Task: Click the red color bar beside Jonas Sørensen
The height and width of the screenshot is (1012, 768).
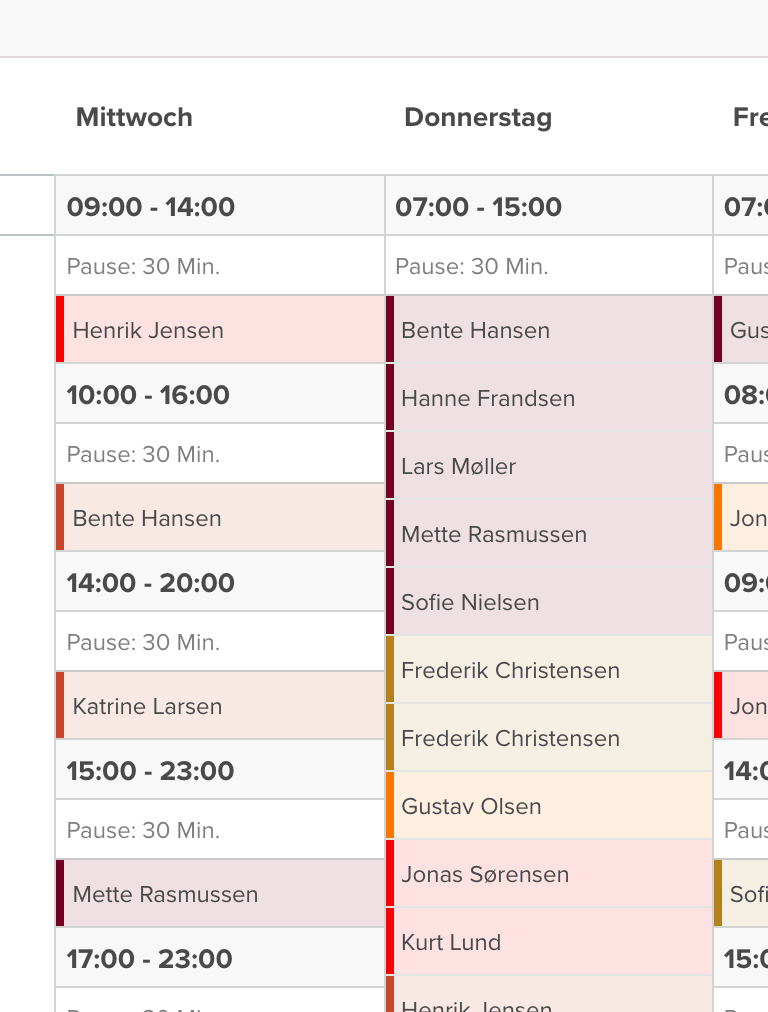Action: point(390,874)
